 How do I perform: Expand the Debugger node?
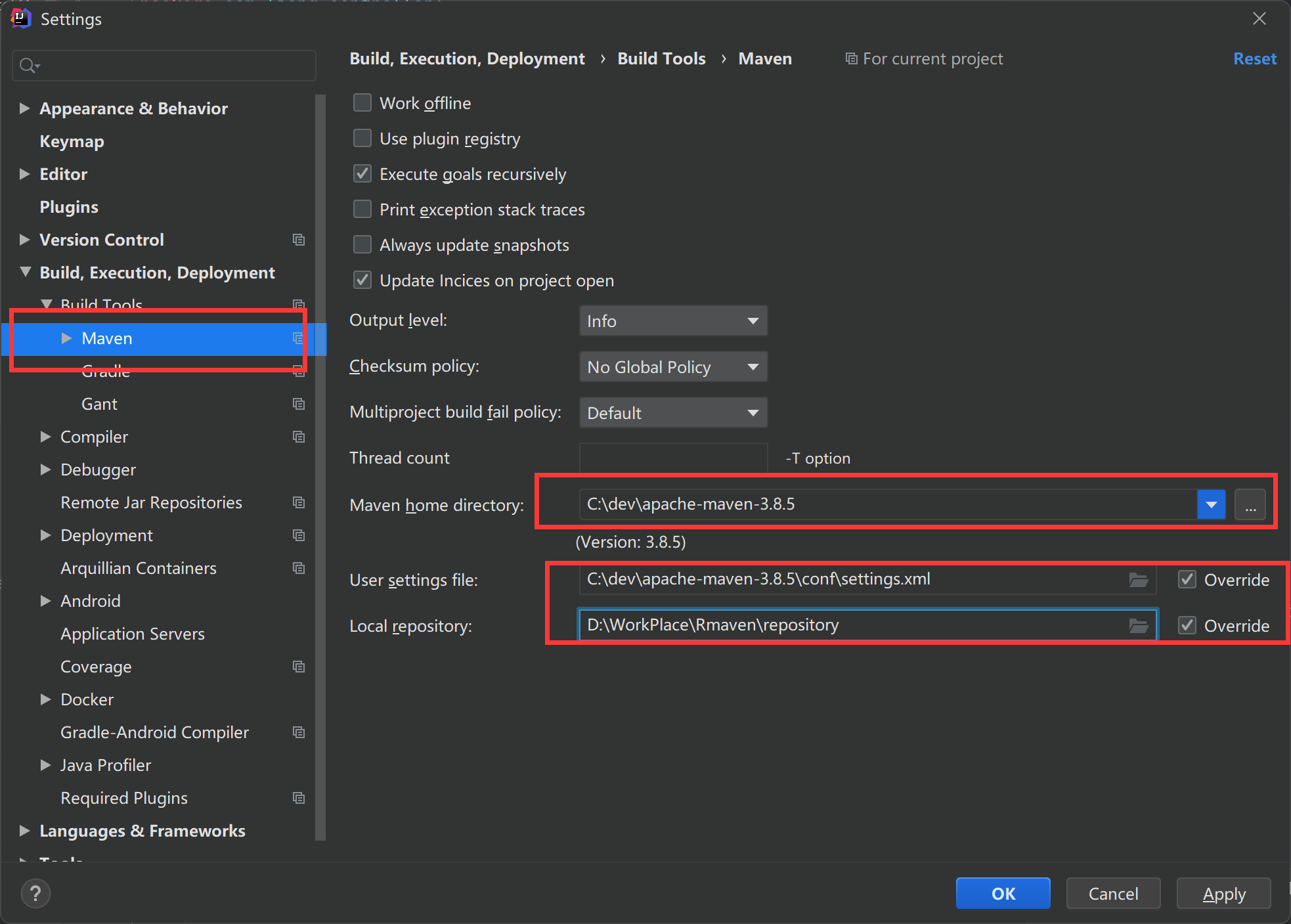45,470
